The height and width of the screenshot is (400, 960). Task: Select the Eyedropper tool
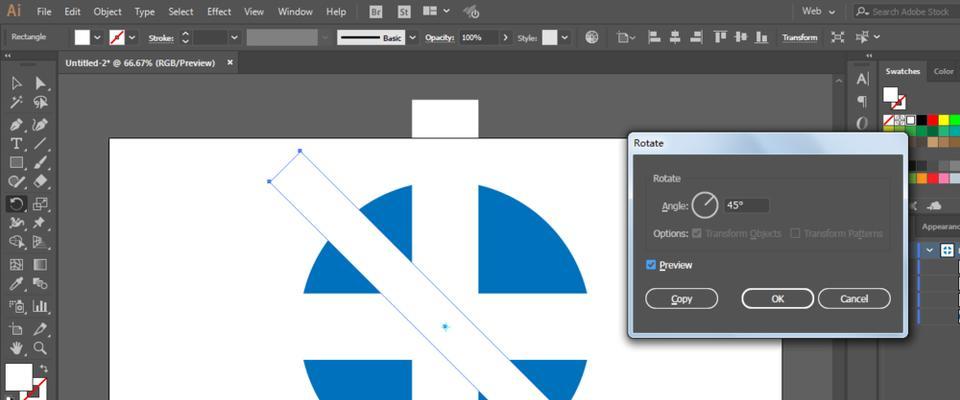[17, 284]
